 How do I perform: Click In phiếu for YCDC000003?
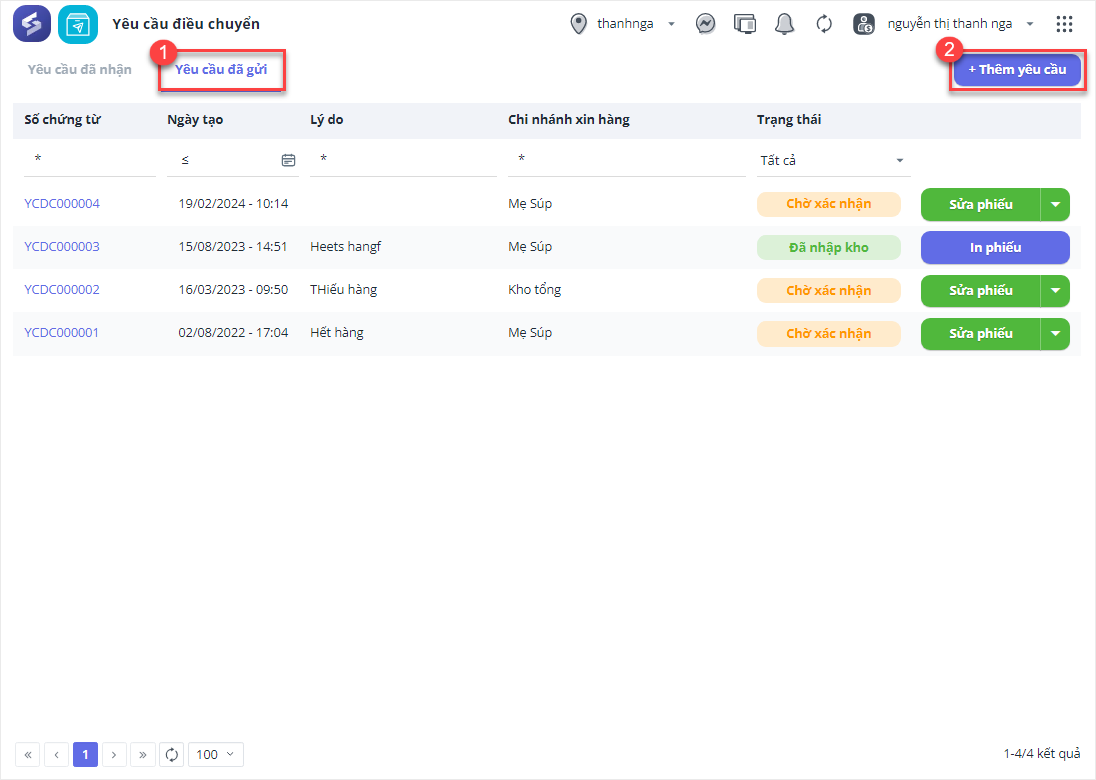click(x=995, y=247)
